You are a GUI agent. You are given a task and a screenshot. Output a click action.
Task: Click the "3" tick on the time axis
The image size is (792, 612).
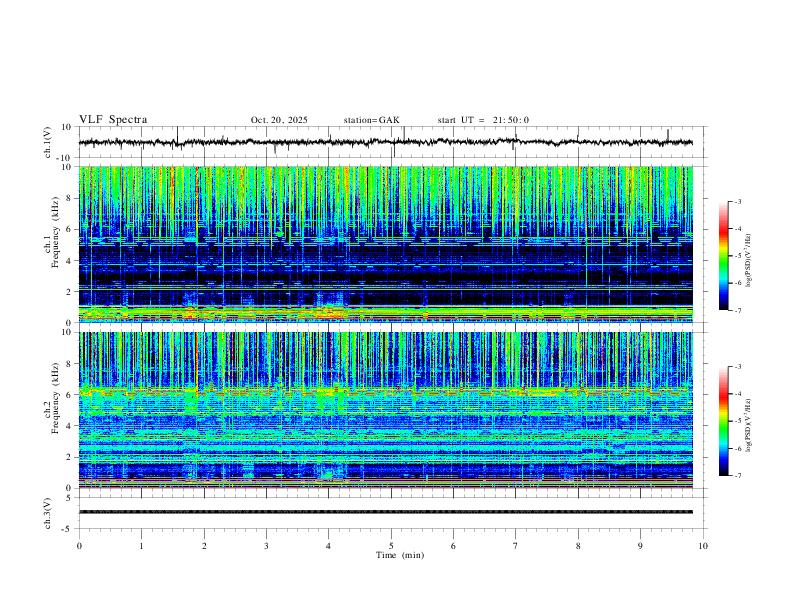point(266,546)
